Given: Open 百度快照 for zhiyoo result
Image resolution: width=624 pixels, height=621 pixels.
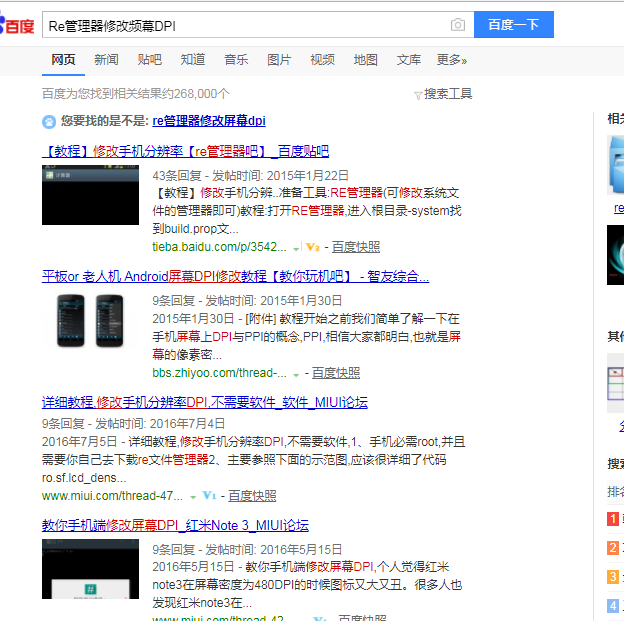Looking at the screenshot, I should 336,373.
